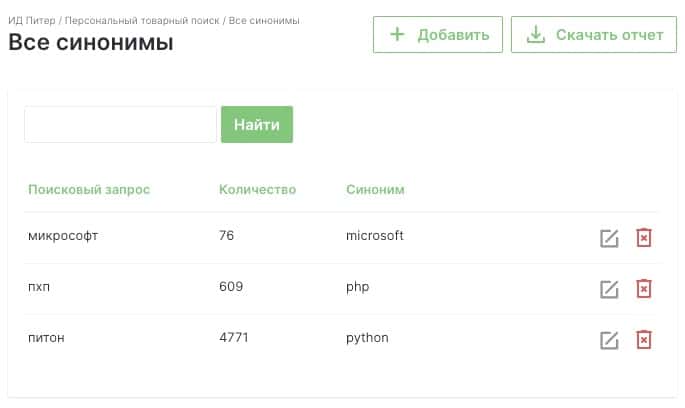Sort by Поисковый запрос column header
Image resolution: width=685 pixels, height=408 pixels.
(x=89, y=190)
